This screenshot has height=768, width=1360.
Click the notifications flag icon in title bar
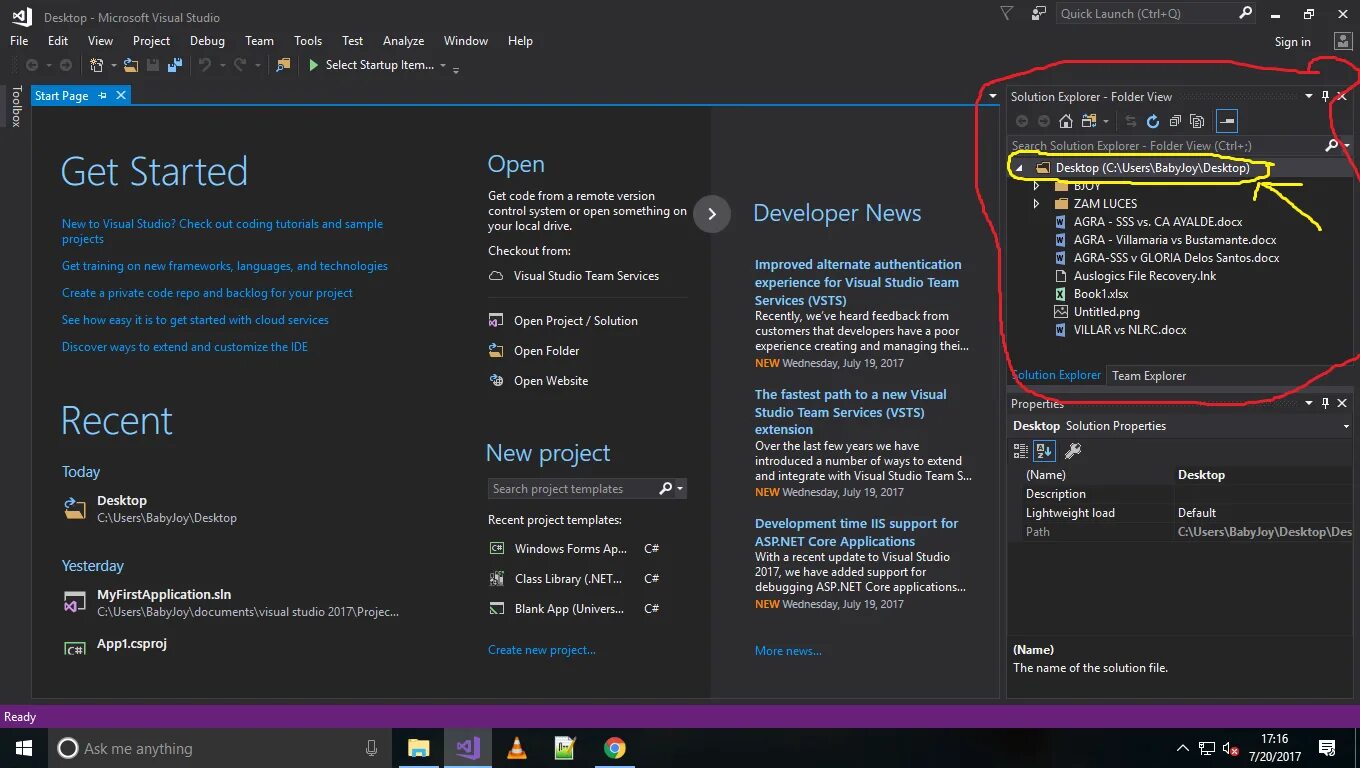pyautogui.click(x=1007, y=14)
